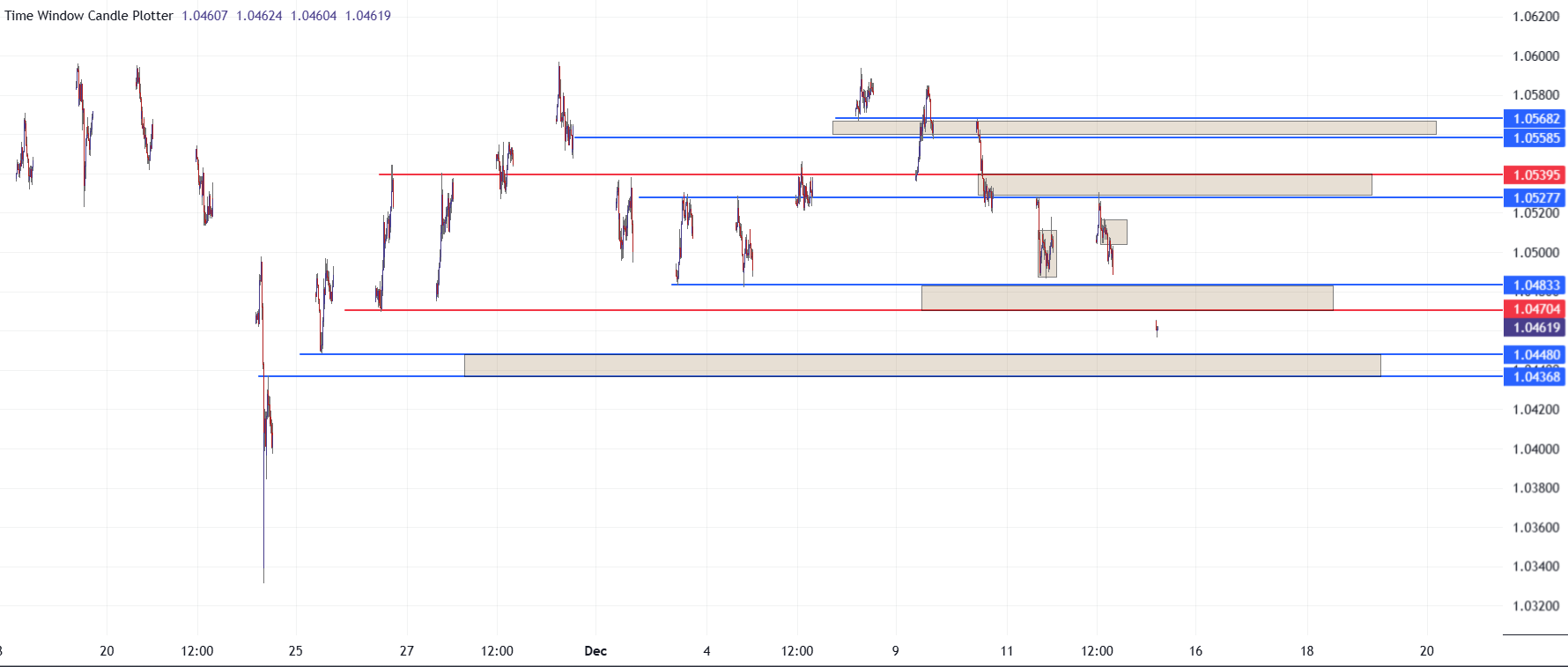Click the 1.04368 price level label

1535,377
